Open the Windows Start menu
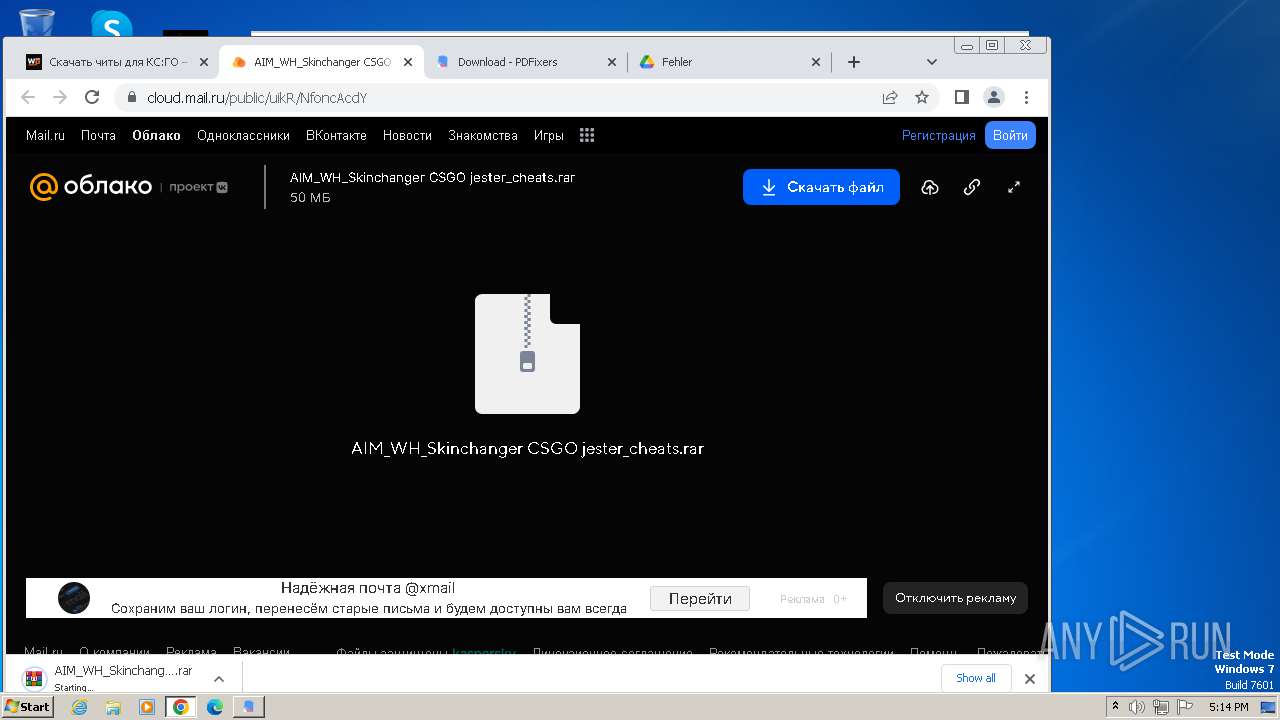This screenshot has height=720, width=1280. [x=27, y=707]
